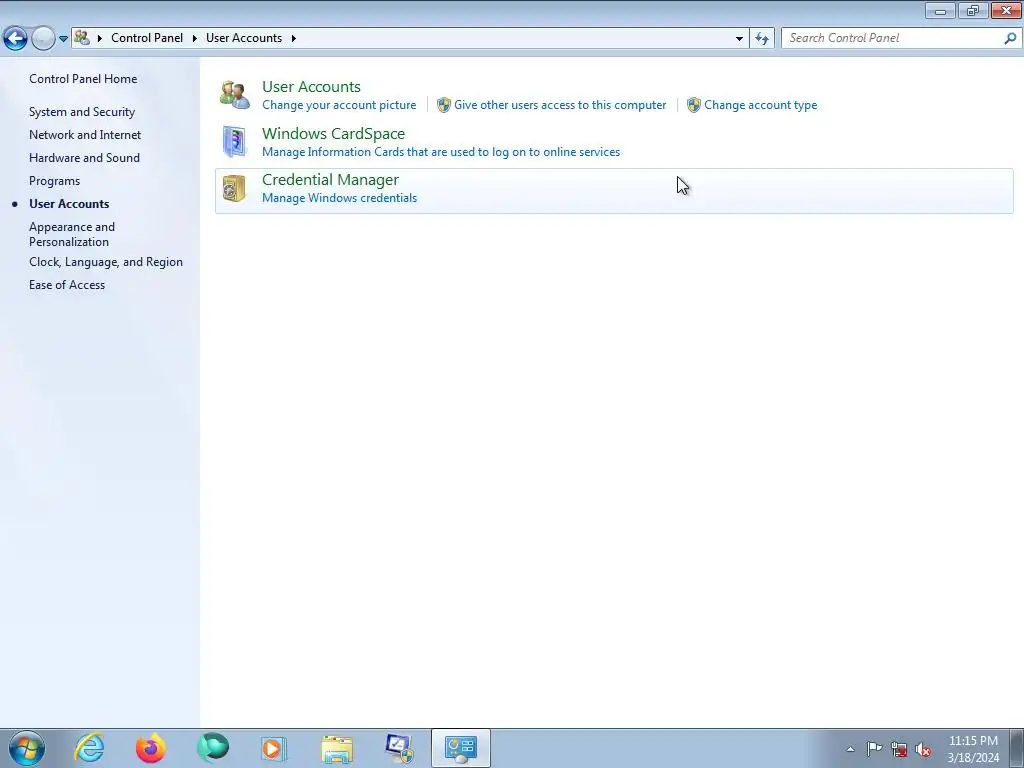Open Appearance and Personalization category

pos(72,234)
